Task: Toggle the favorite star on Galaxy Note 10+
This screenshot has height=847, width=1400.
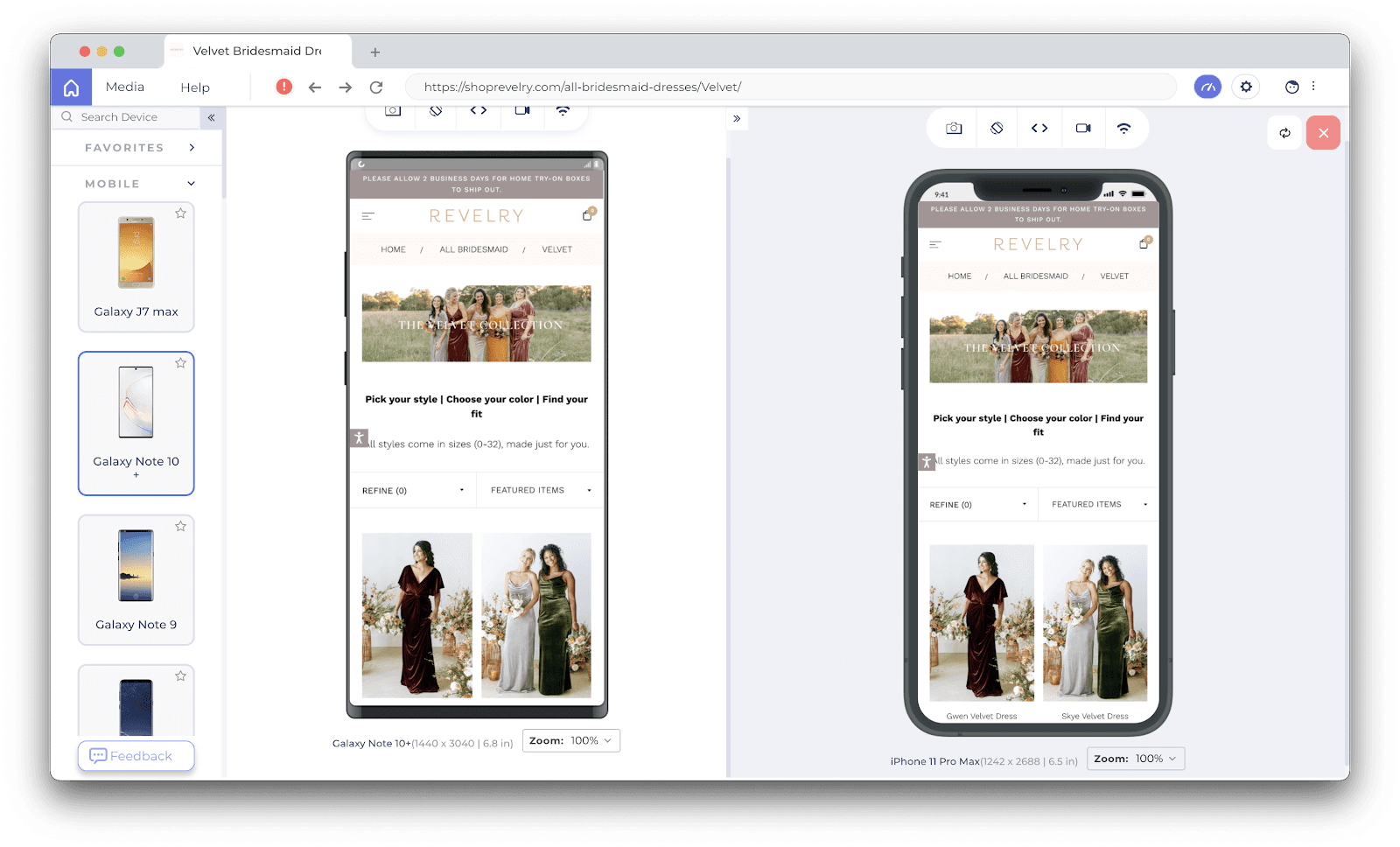Action: click(180, 363)
